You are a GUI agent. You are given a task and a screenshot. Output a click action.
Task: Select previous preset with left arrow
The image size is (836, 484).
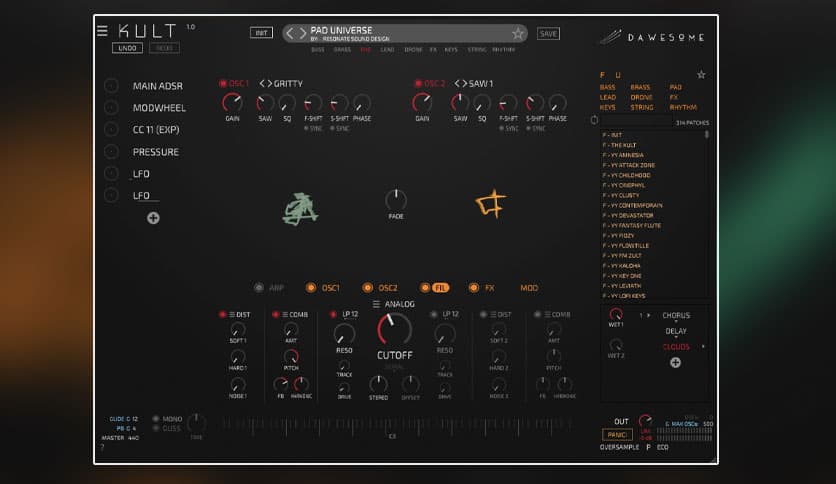290,34
